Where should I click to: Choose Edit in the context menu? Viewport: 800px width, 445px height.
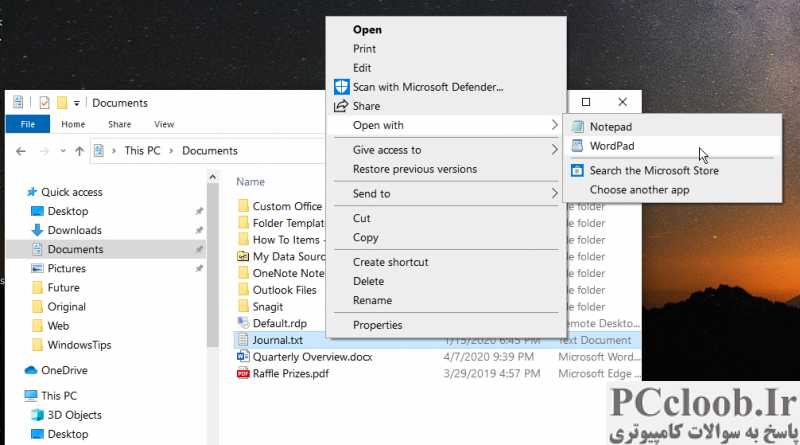[x=362, y=68]
